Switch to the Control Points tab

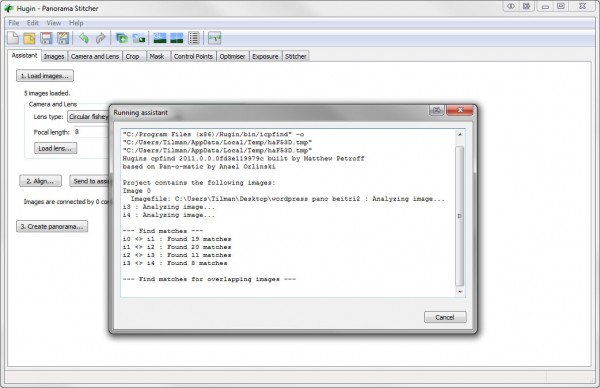193,57
